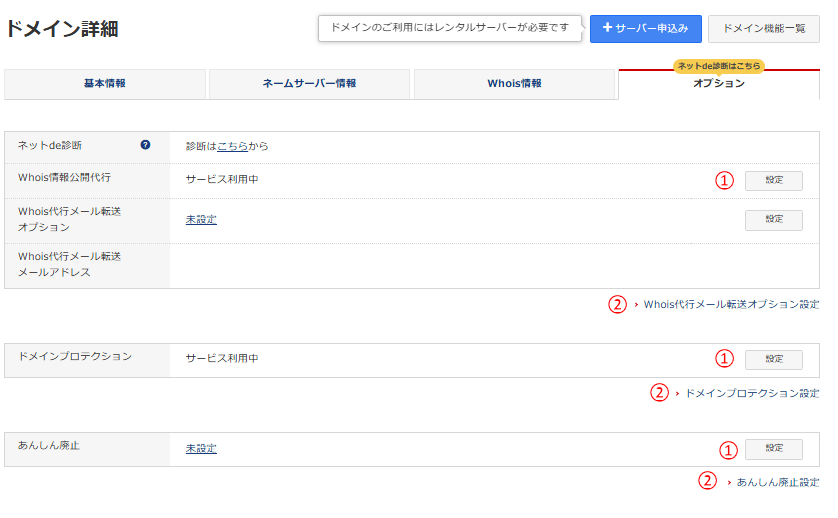Viewport: 838px width, 518px height.
Task: Click the ドメイン詳細 page heading
Action: pyautogui.click(x=62, y=29)
